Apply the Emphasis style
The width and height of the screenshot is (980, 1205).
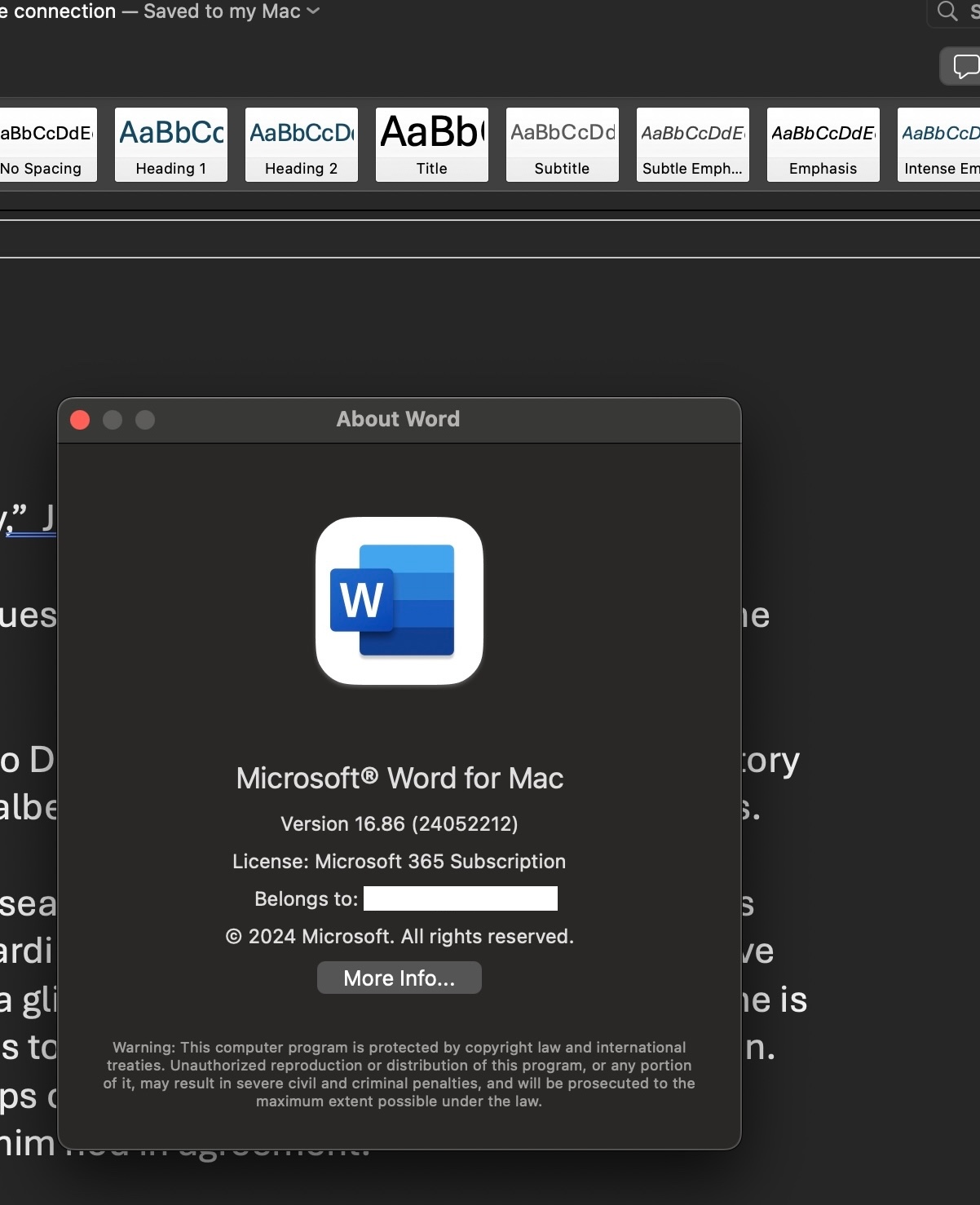point(823,144)
